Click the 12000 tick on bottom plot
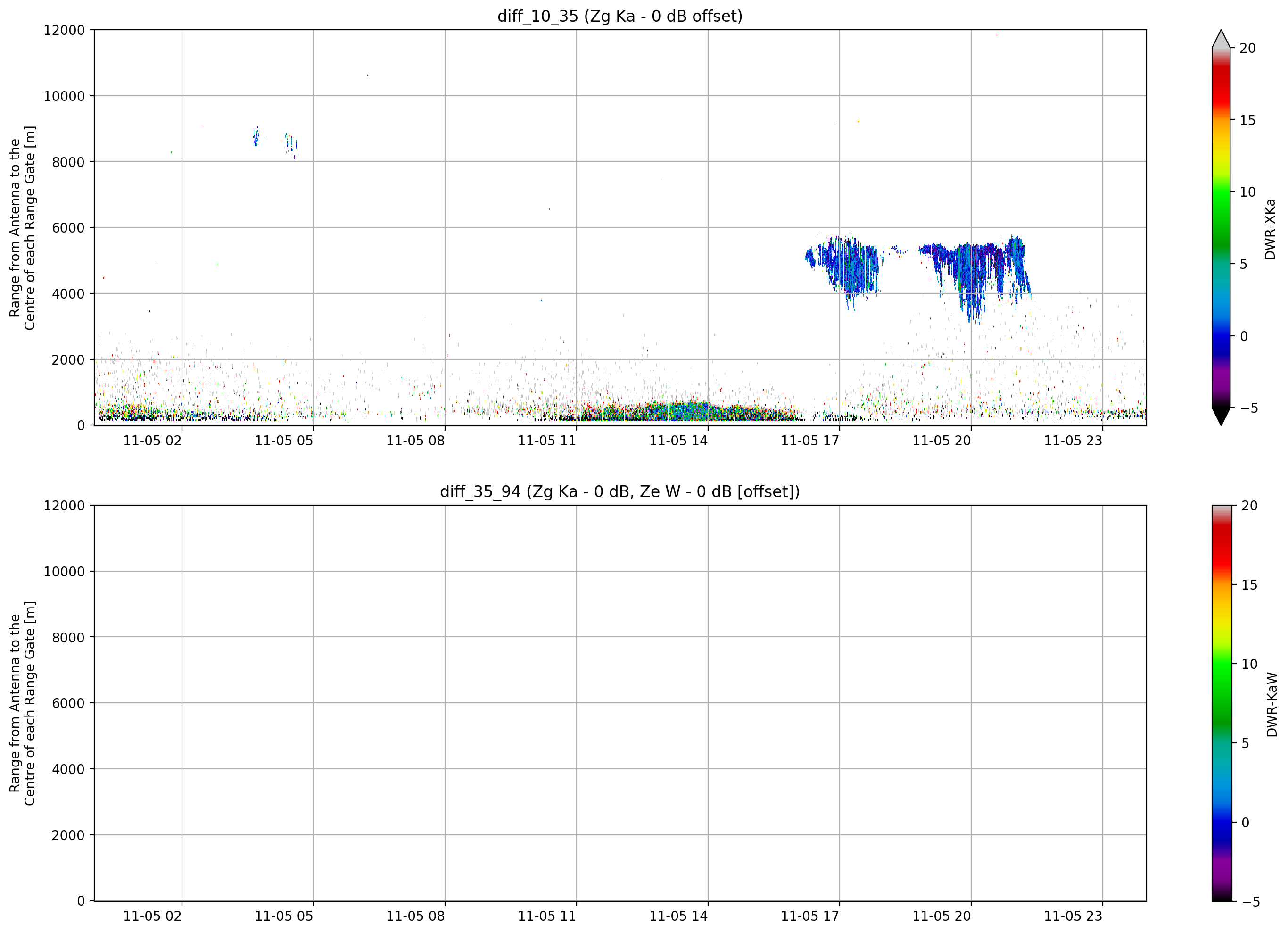 tap(64, 506)
